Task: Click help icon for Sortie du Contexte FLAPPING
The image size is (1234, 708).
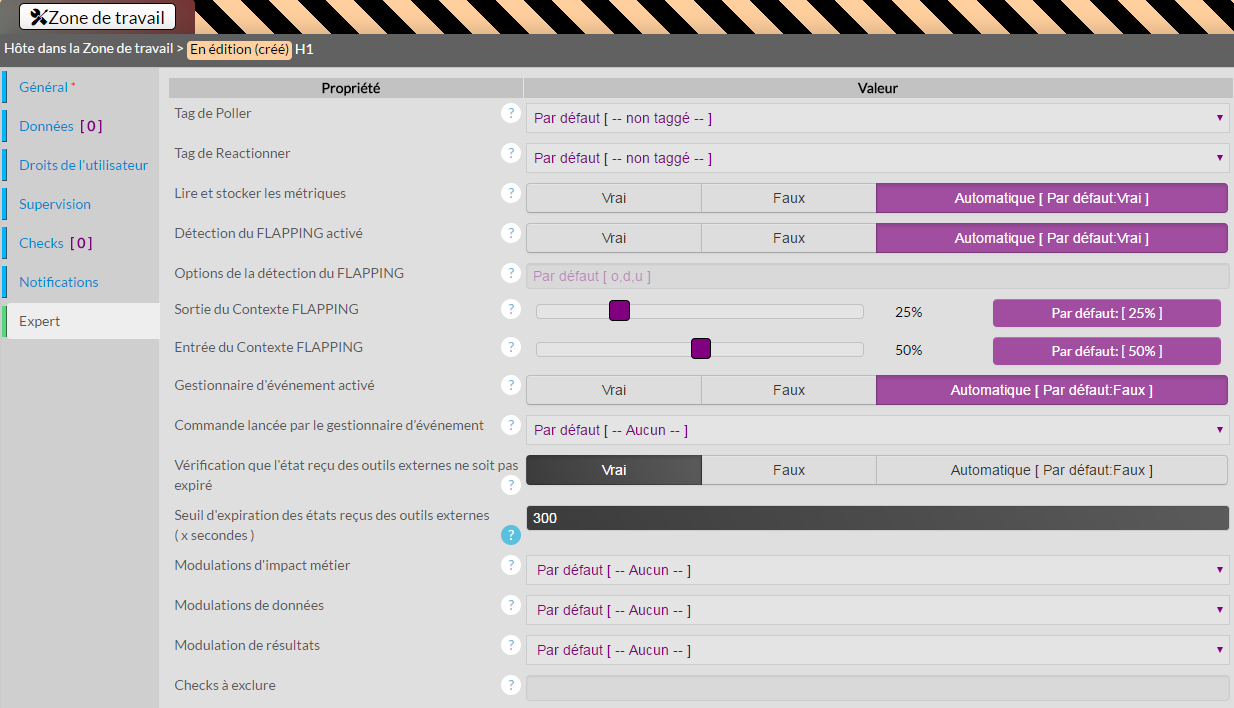Action: click(511, 309)
